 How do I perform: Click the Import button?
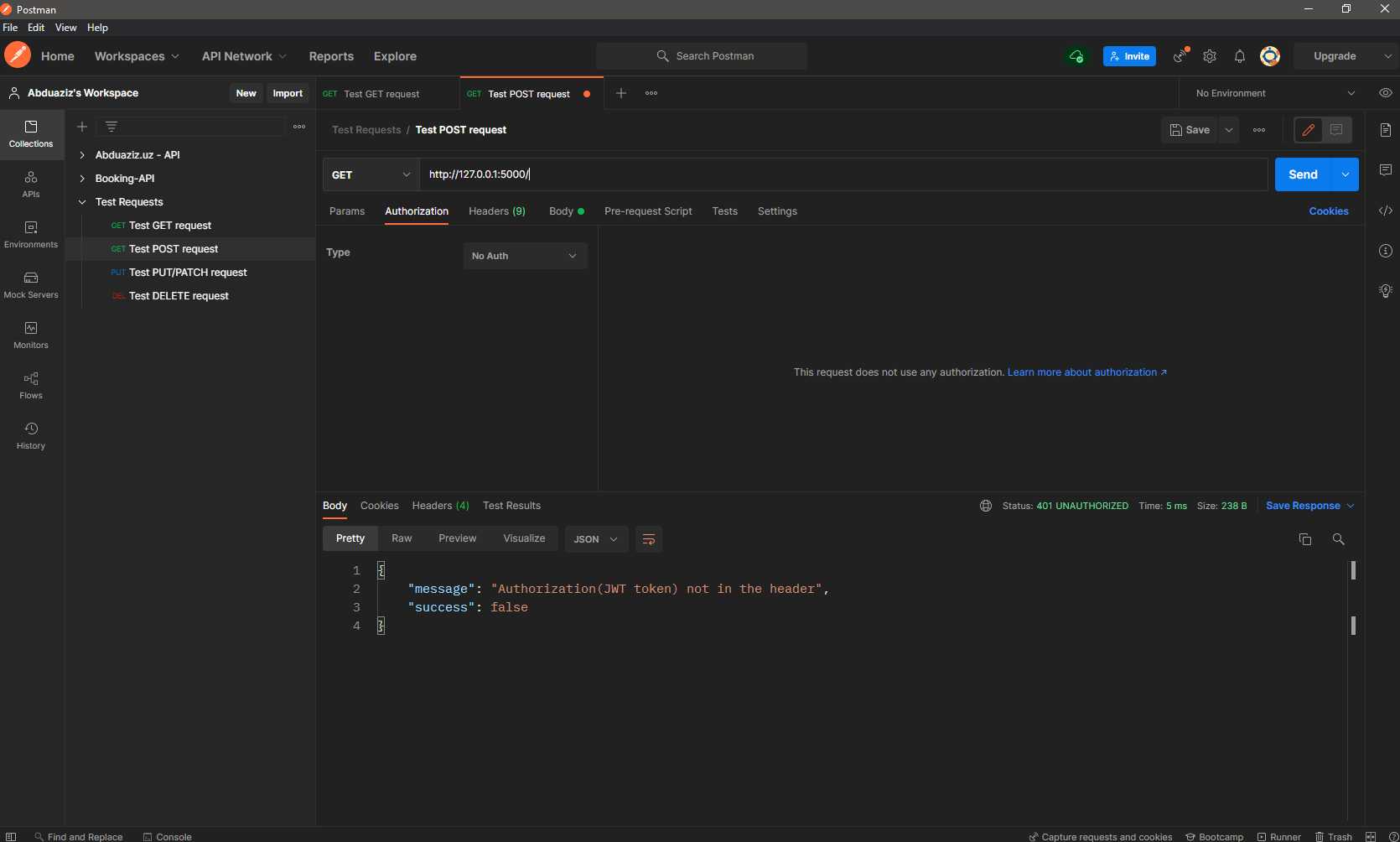(288, 93)
